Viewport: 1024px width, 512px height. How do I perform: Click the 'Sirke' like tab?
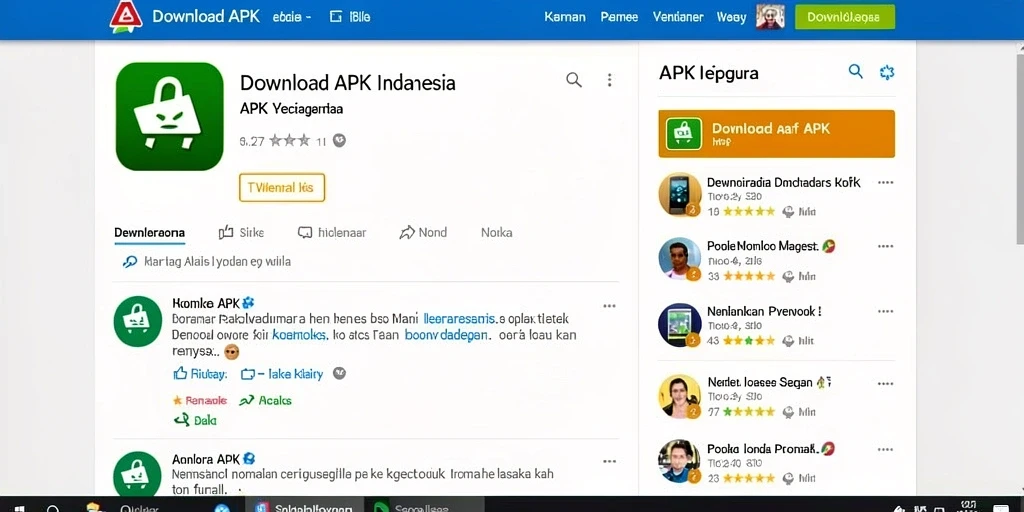click(241, 232)
